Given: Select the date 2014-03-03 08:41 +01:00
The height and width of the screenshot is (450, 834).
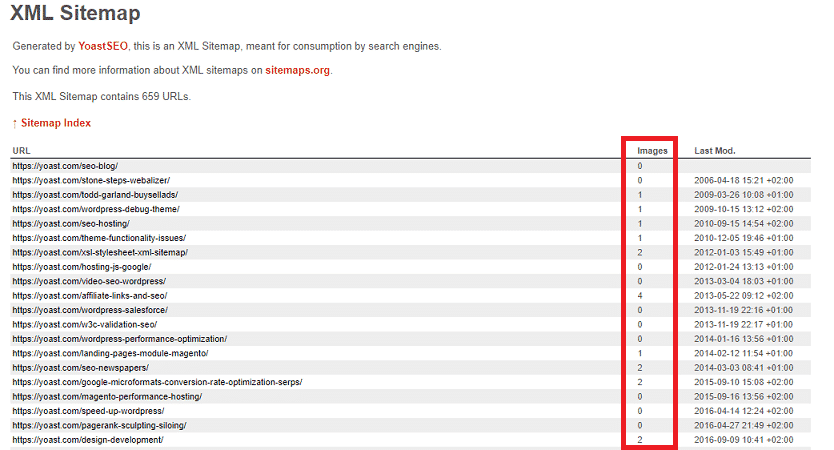Looking at the screenshot, I should [x=744, y=368].
